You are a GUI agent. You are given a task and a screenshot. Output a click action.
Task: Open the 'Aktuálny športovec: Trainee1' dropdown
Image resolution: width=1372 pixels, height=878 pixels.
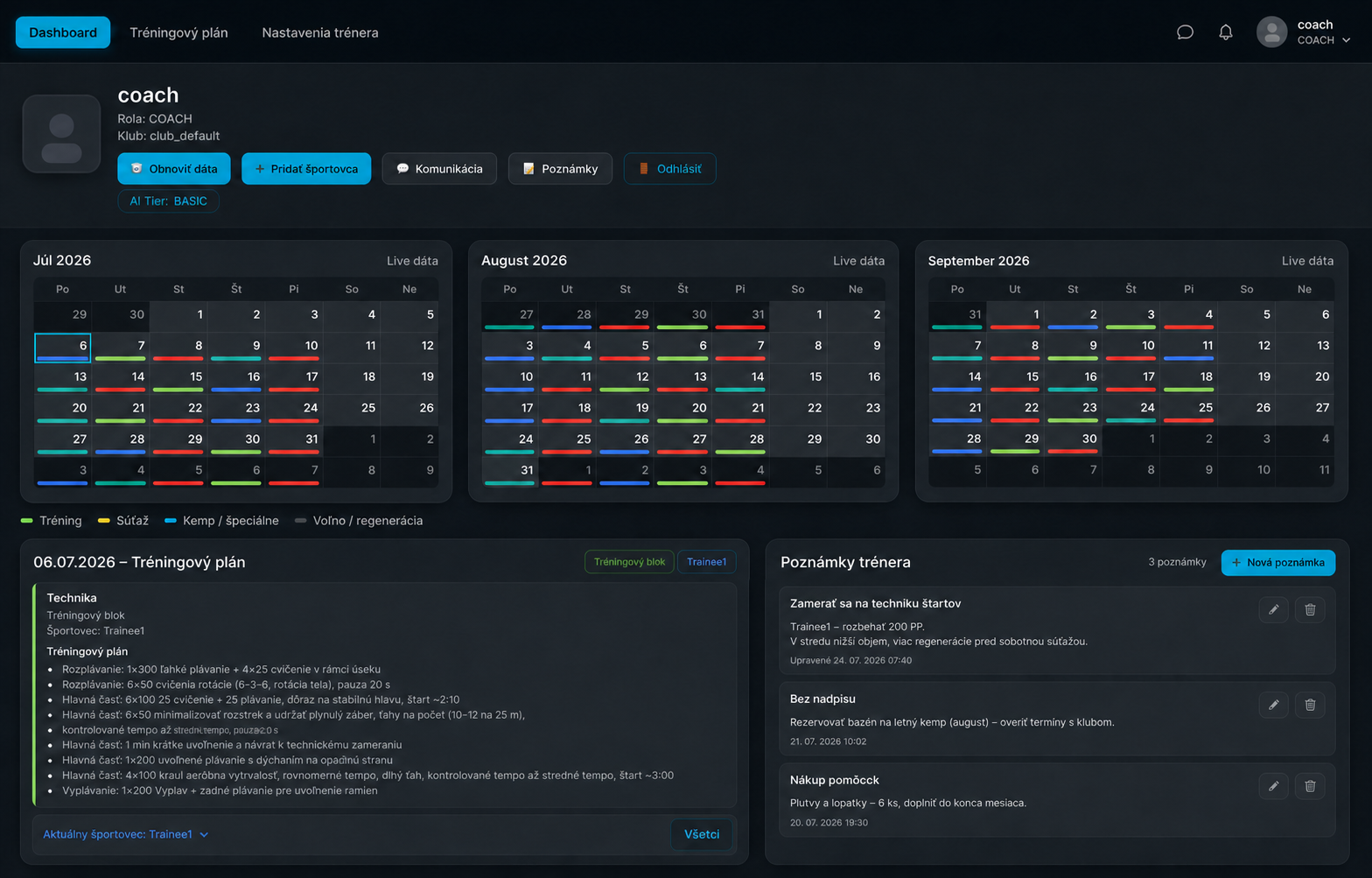pyautogui.click(x=126, y=834)
